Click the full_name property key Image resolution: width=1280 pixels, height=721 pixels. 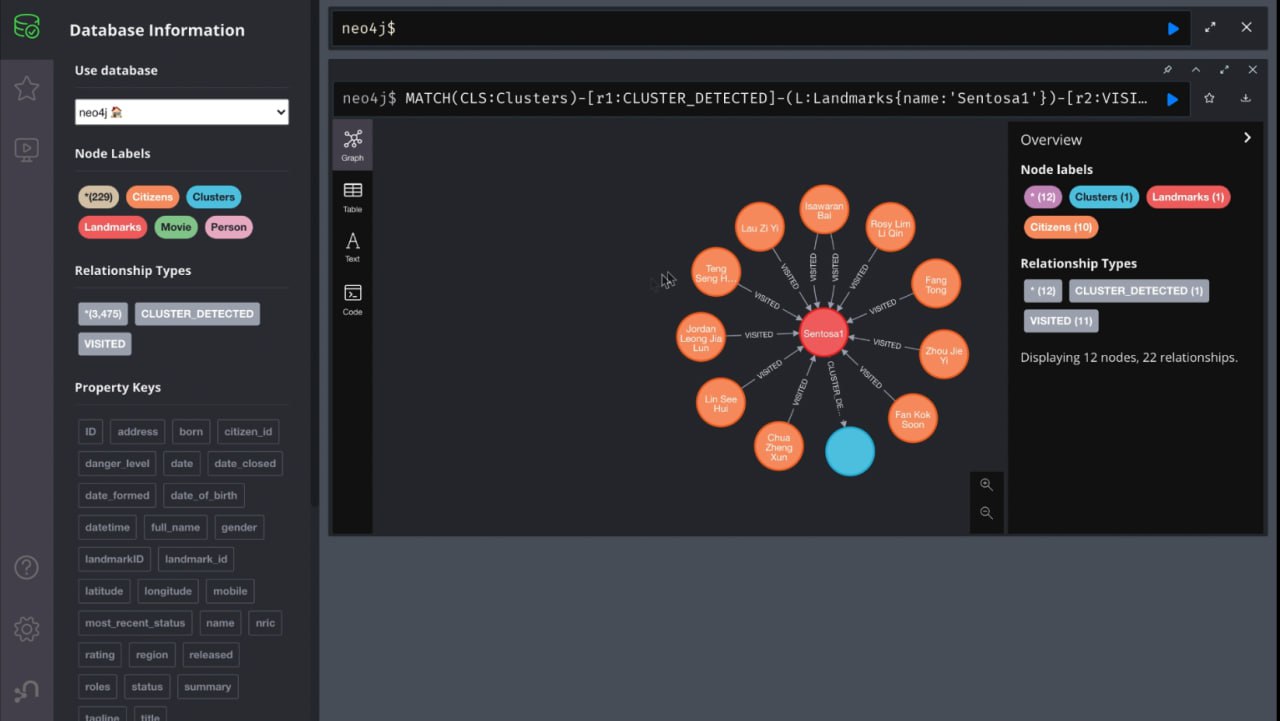[175, 528]
